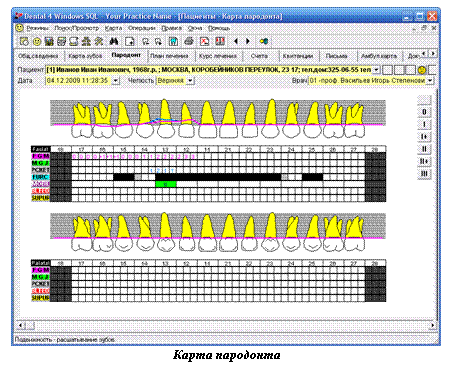456x388 pixels.
Task: Click the smiley face toolbar icon
Action: pos(37,41)
